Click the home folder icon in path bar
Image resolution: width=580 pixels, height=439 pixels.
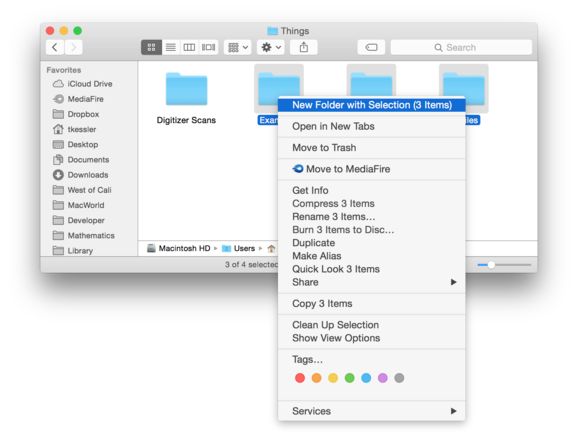pyautogui.click(x=271, y=249)
